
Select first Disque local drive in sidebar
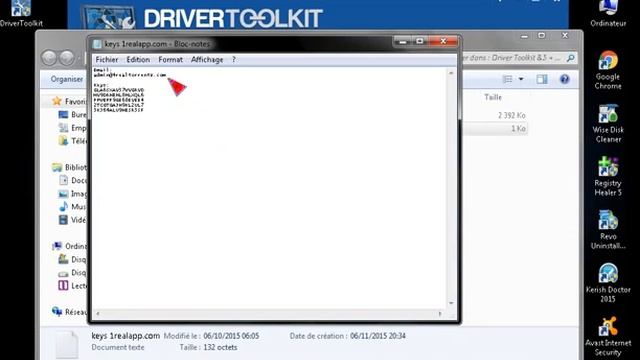(x=72, y=259)
